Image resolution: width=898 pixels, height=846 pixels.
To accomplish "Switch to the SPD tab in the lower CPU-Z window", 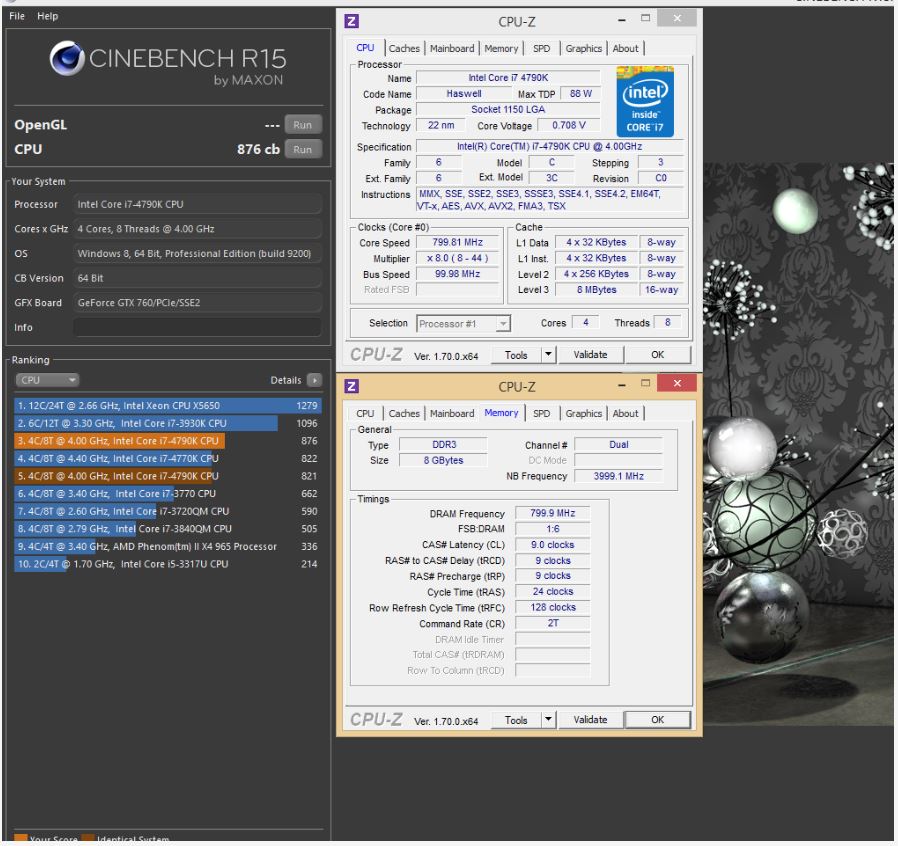I will coord(541,413).
